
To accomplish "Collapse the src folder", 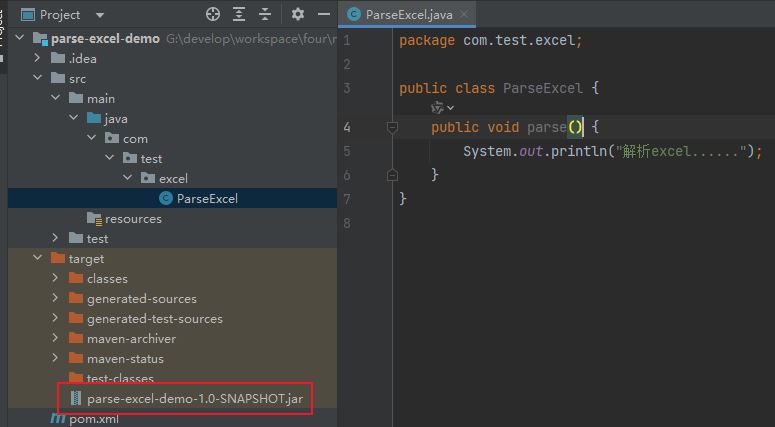I will click(38, 78).
